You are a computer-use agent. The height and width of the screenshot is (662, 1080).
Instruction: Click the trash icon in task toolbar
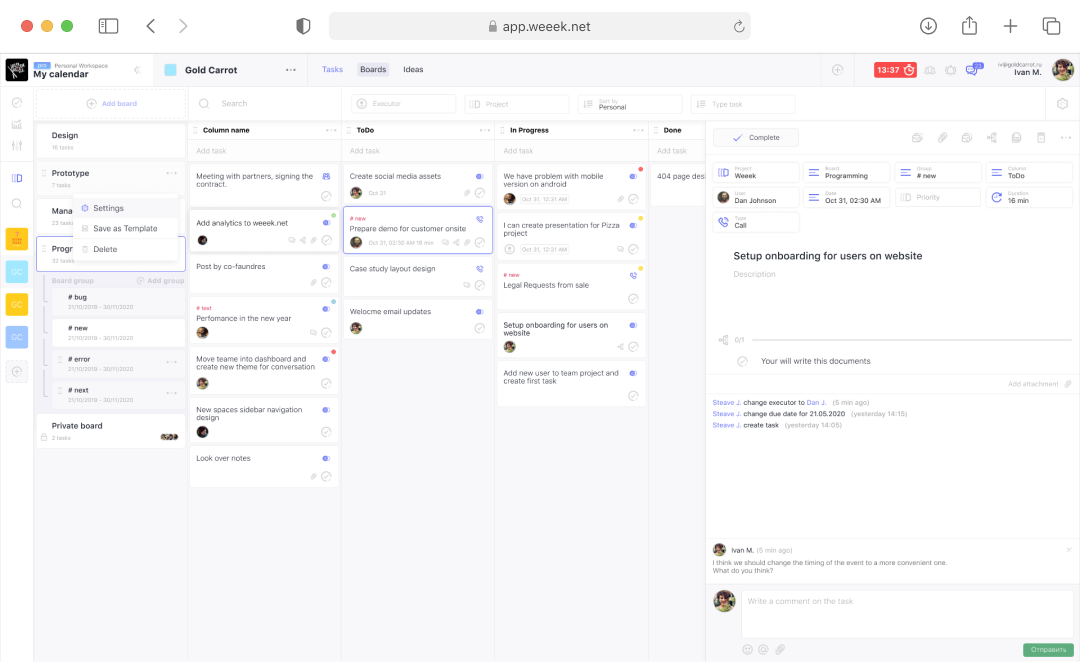(1040, 138)
